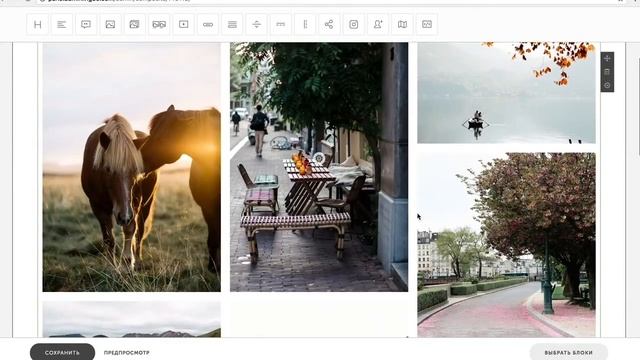The height and width of the screenshot is (360, 640).
Task: Insert the add-person contact block
Action: point(378,24)
